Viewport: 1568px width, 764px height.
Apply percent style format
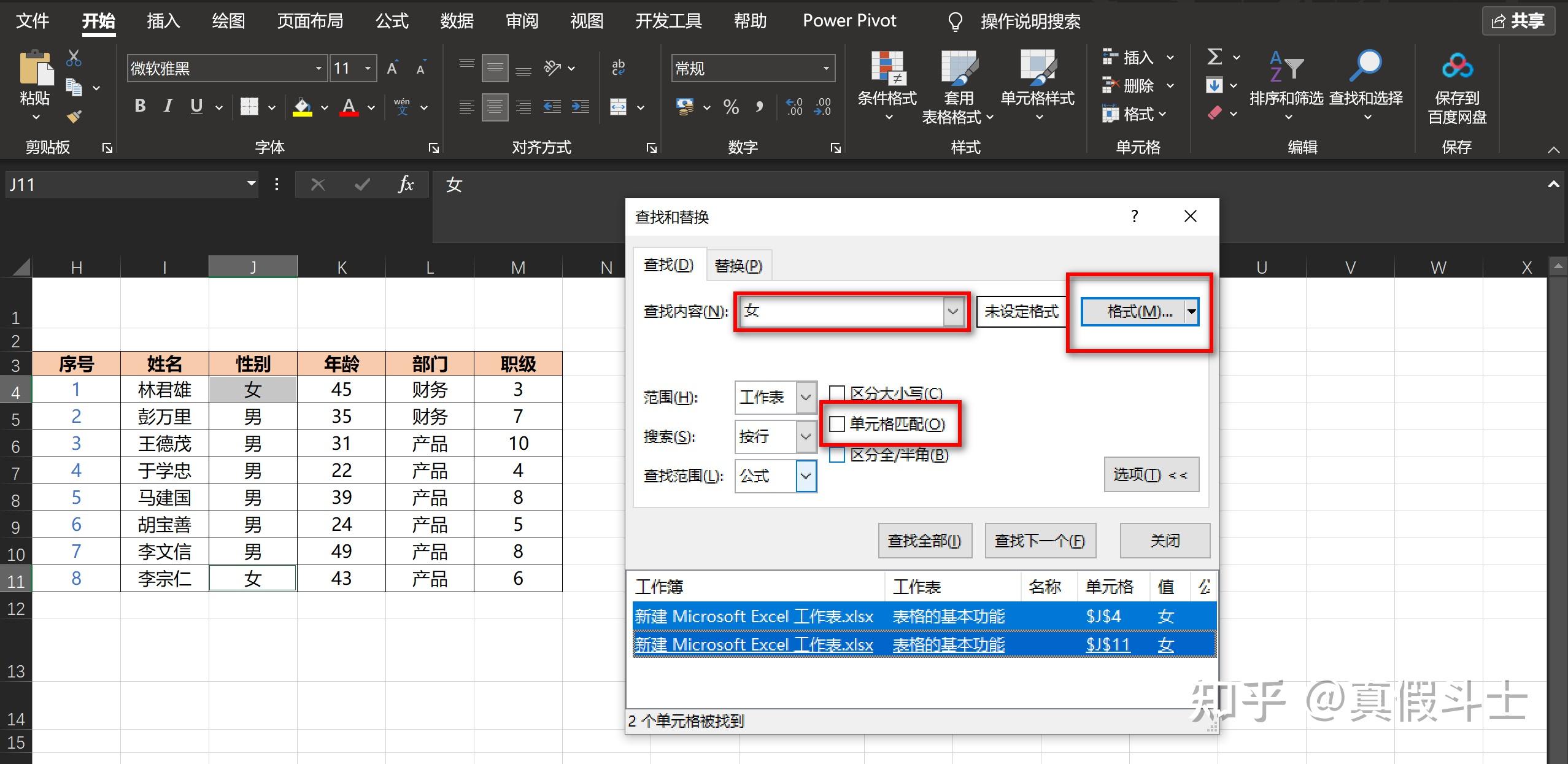pos(731,107)
